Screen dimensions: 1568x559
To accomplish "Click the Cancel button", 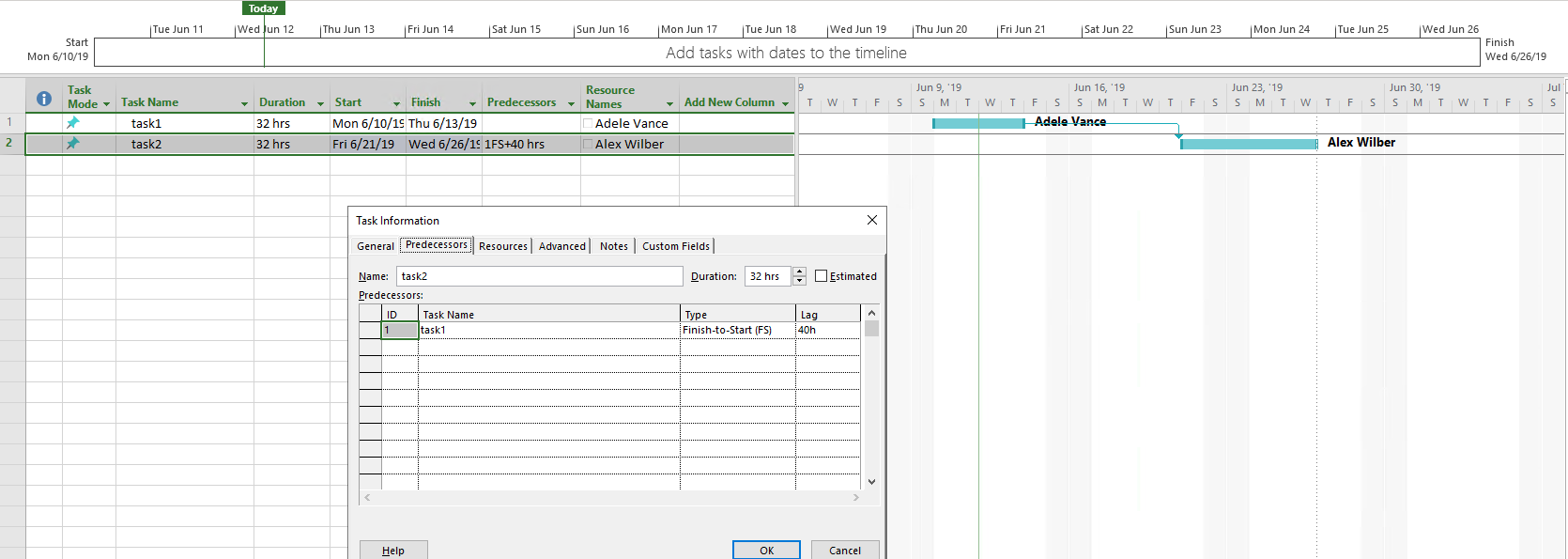I will 845,551.
